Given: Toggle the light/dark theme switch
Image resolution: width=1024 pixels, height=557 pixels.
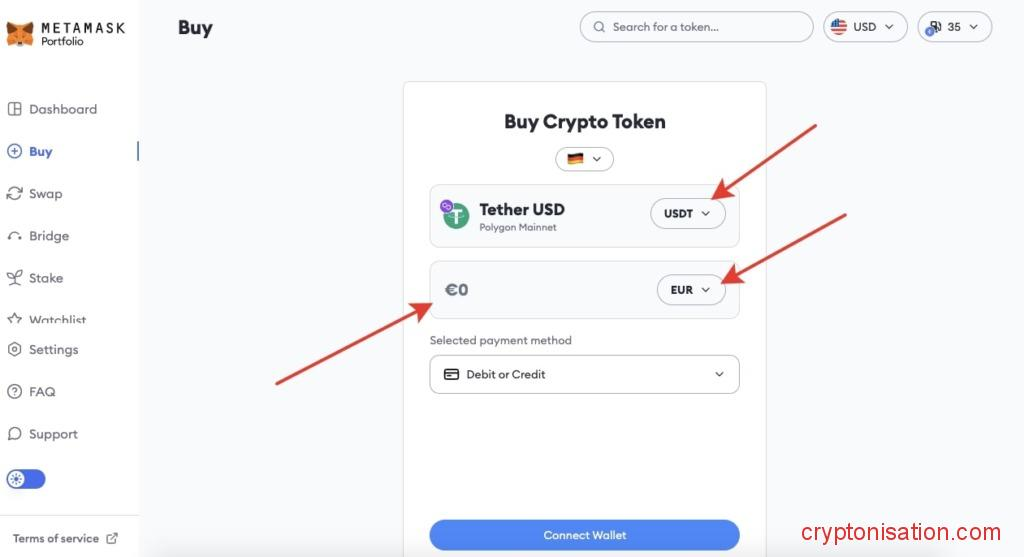Looking at the screenshot, I should coord(26,479).
